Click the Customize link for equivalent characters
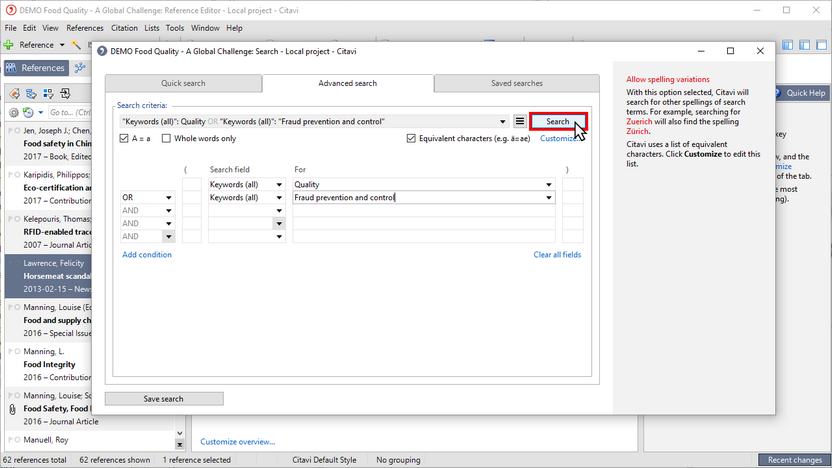This screenshot has height=468, width=832. [559, 138]
